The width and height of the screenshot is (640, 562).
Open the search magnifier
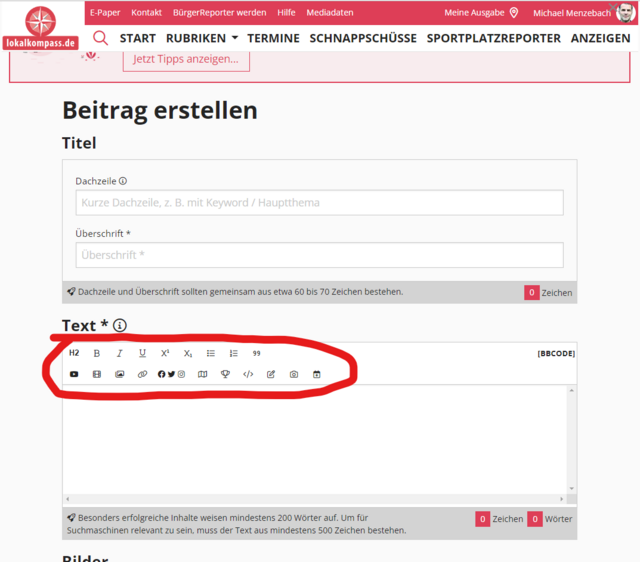[x=100, y=38]
